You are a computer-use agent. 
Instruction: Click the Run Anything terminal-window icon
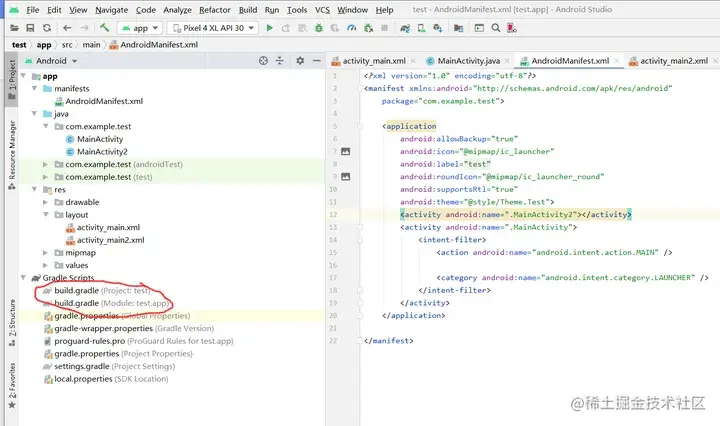(x=479, y=28)
